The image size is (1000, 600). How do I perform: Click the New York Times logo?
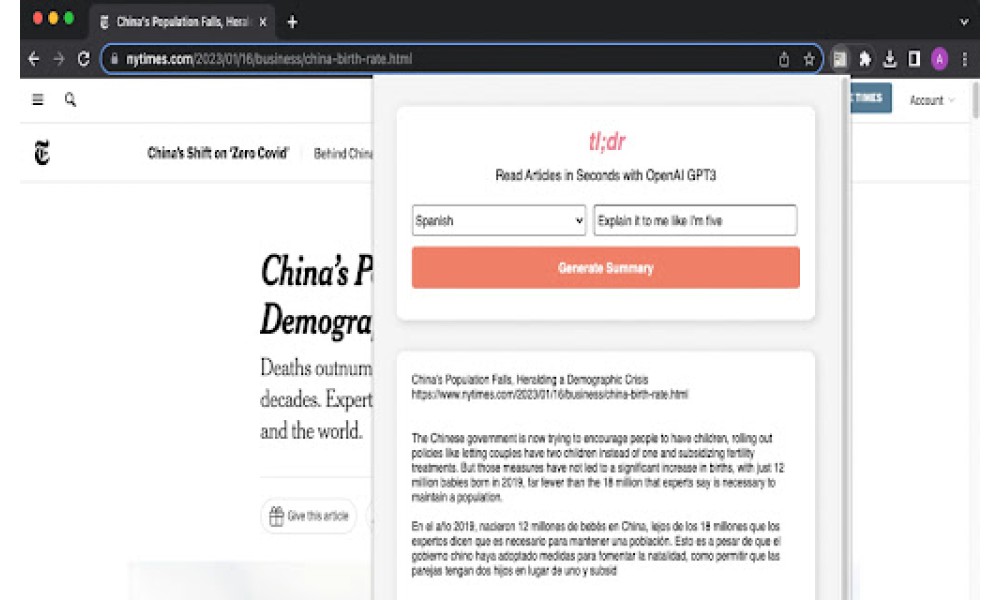[42, 153]
